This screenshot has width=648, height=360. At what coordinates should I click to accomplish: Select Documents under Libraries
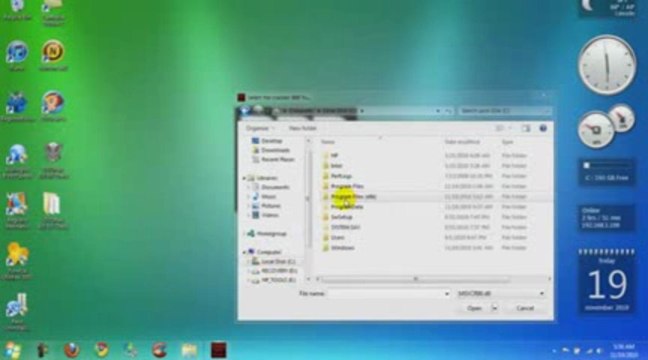[275, 187]
